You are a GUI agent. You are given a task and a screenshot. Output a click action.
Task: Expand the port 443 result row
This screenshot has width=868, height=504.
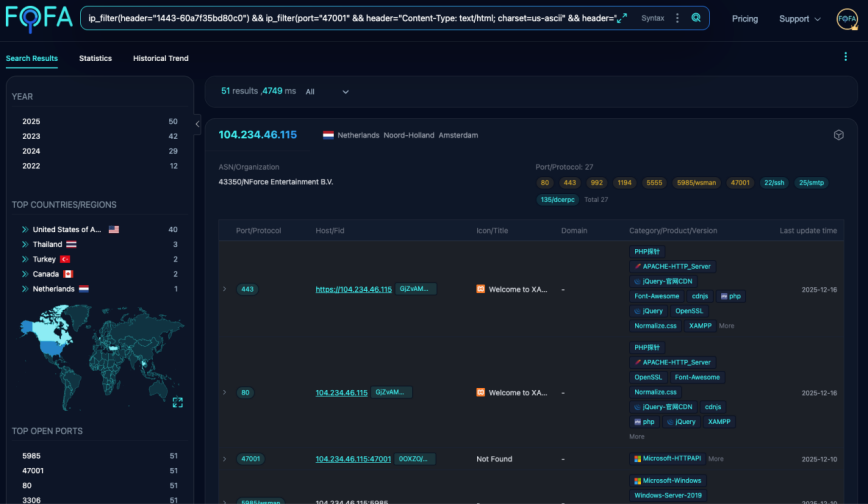click(x=224, y=289)
